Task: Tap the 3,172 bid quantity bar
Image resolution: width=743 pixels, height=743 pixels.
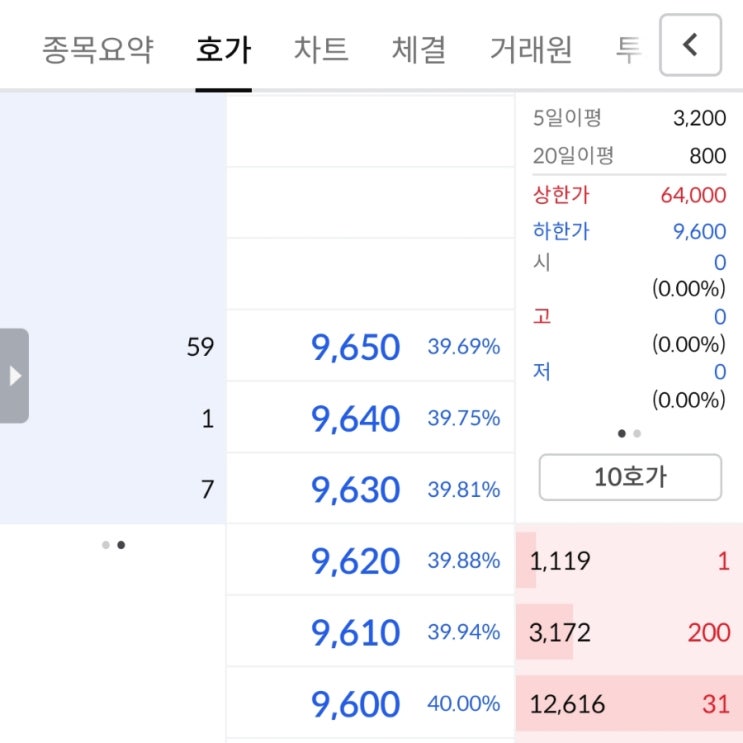Action: tap(560, 633)
